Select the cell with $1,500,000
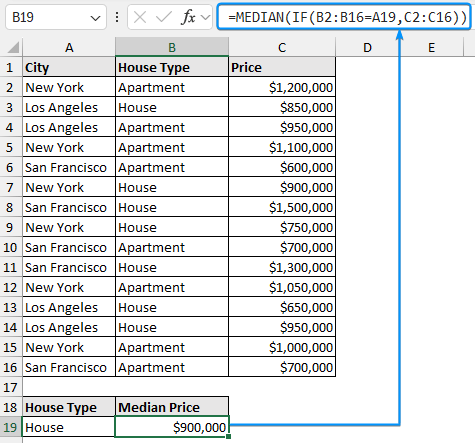The width and height of the screenshot is (475, 443). 282,207
